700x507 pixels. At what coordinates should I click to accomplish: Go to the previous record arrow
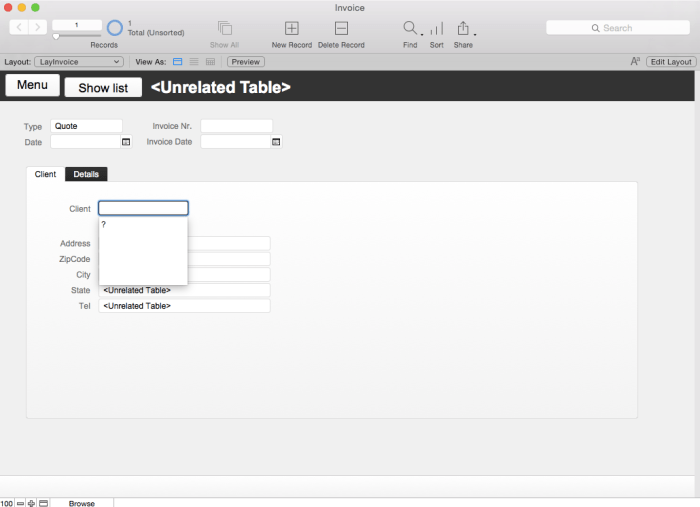(18, 27)
